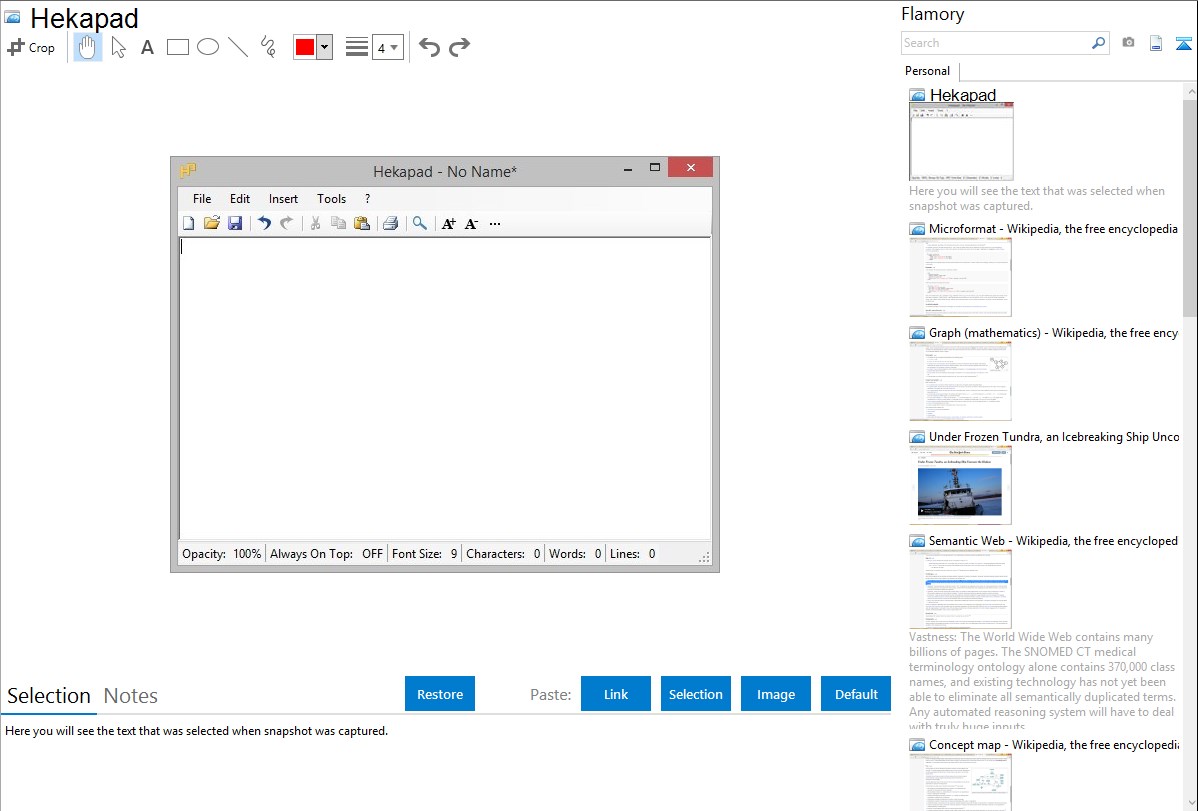Click the camera capture icon
Viewport: 1198px width, 811px height.
(x=1128, y=43)
